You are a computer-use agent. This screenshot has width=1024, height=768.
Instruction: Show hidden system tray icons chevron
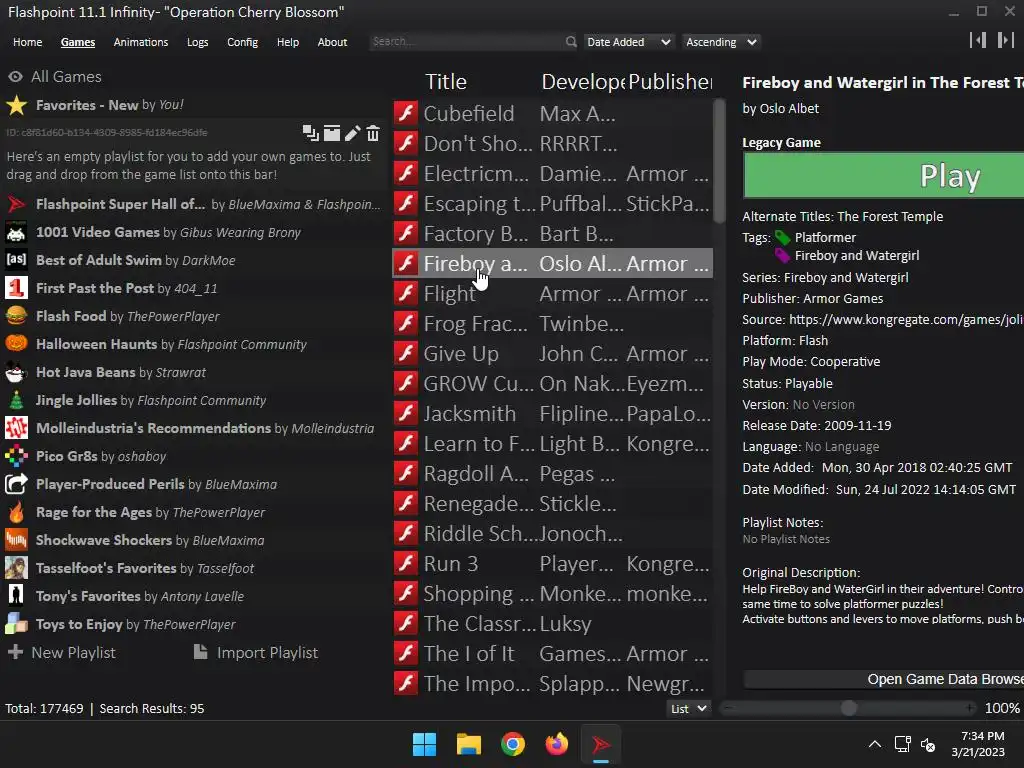click(x=874, y=744)
